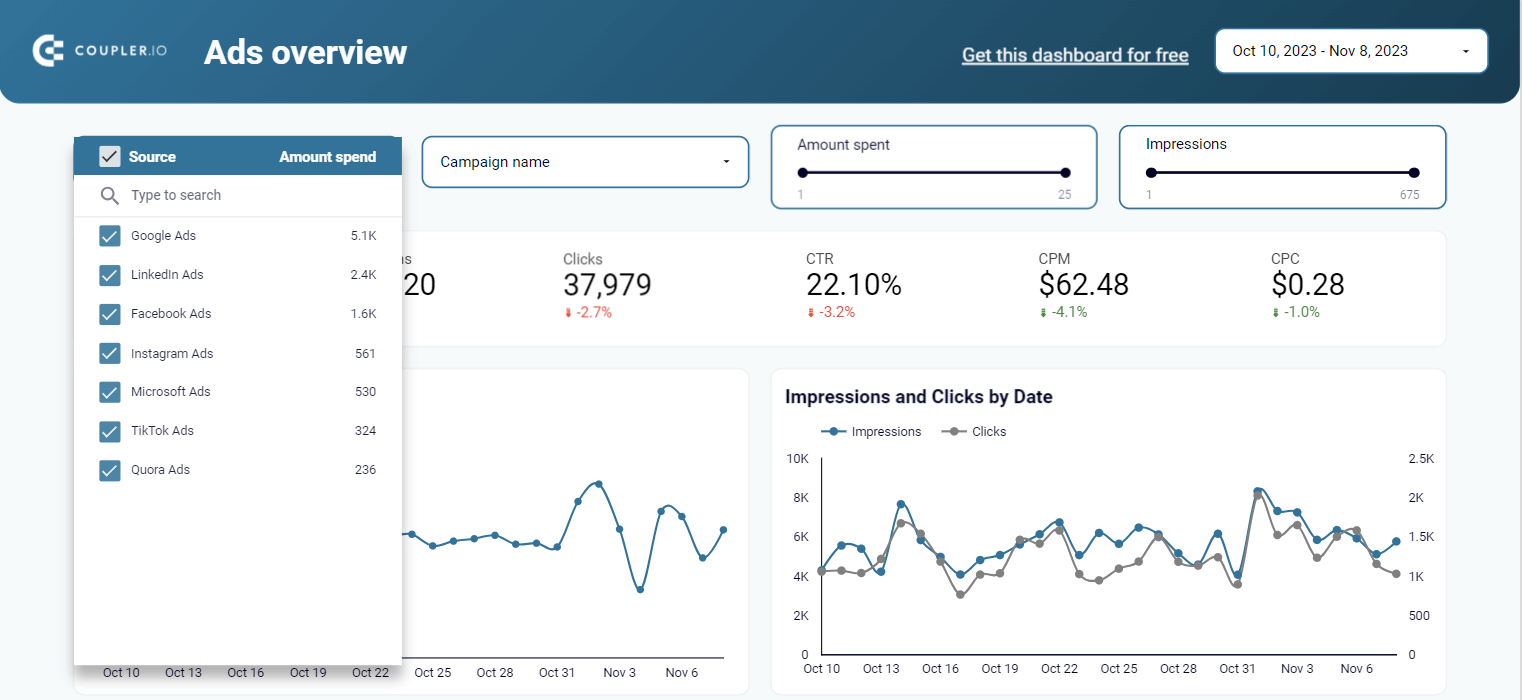Click the green arrow beside the CPC change

pos(1272,312)
